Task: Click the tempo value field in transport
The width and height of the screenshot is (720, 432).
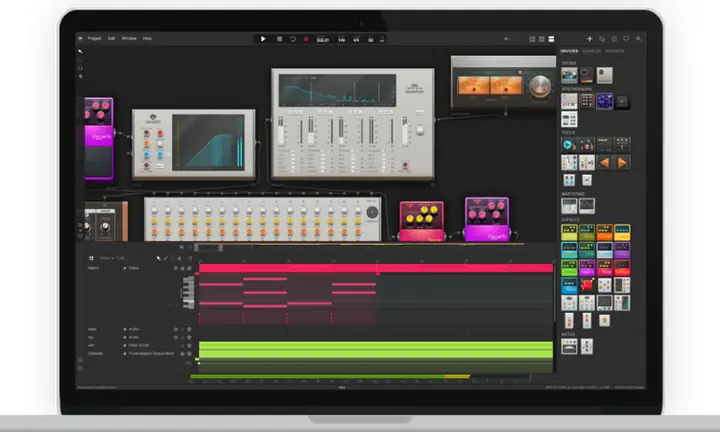Action: pyautogui.click(x=339, y=39)
